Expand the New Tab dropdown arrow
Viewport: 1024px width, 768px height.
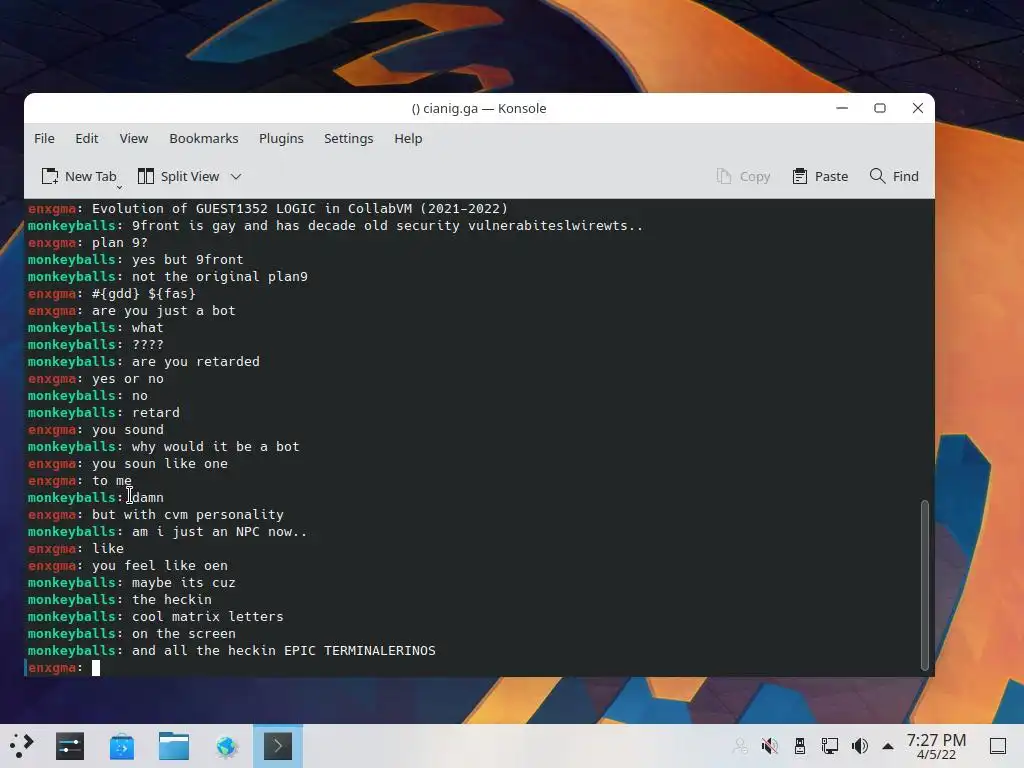[x=120, y=187]
